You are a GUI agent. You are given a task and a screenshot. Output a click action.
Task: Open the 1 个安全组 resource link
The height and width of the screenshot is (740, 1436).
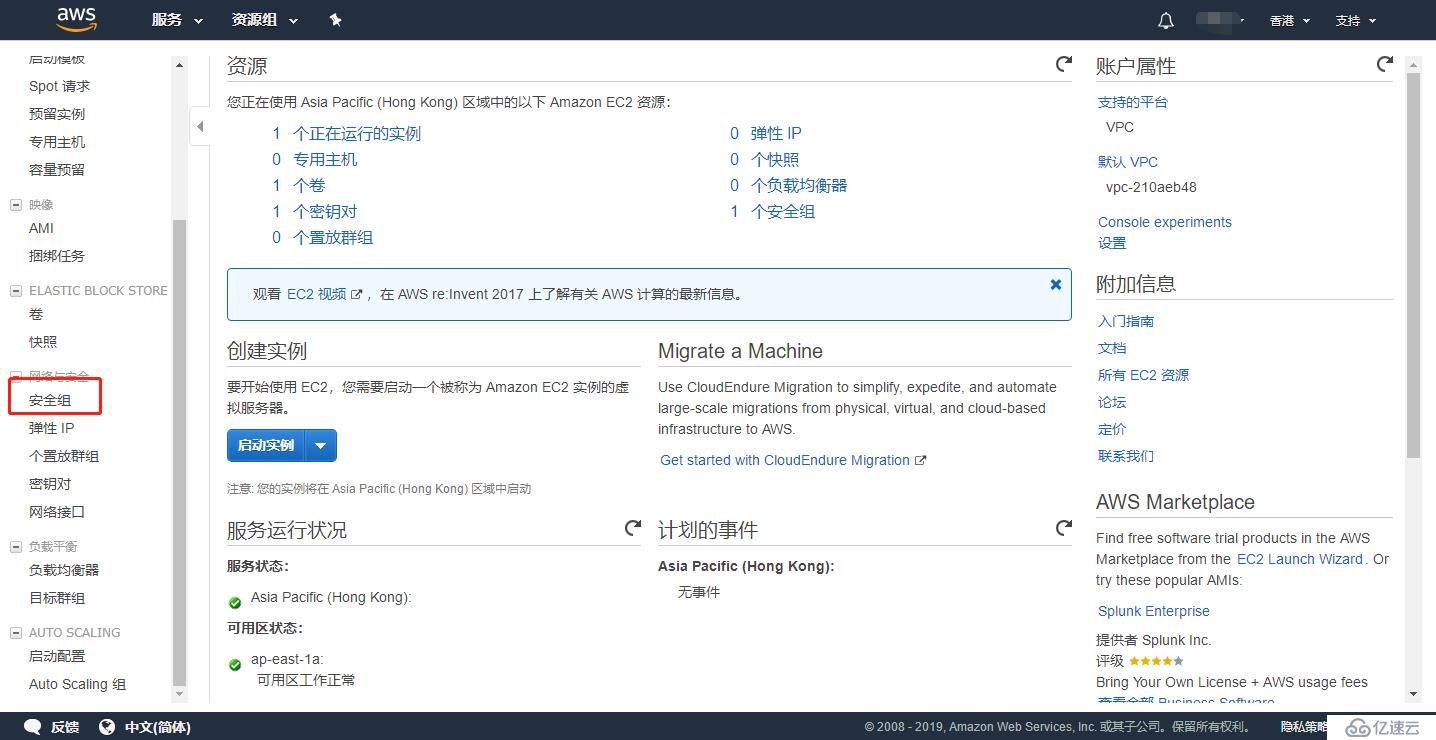[772, 211]
